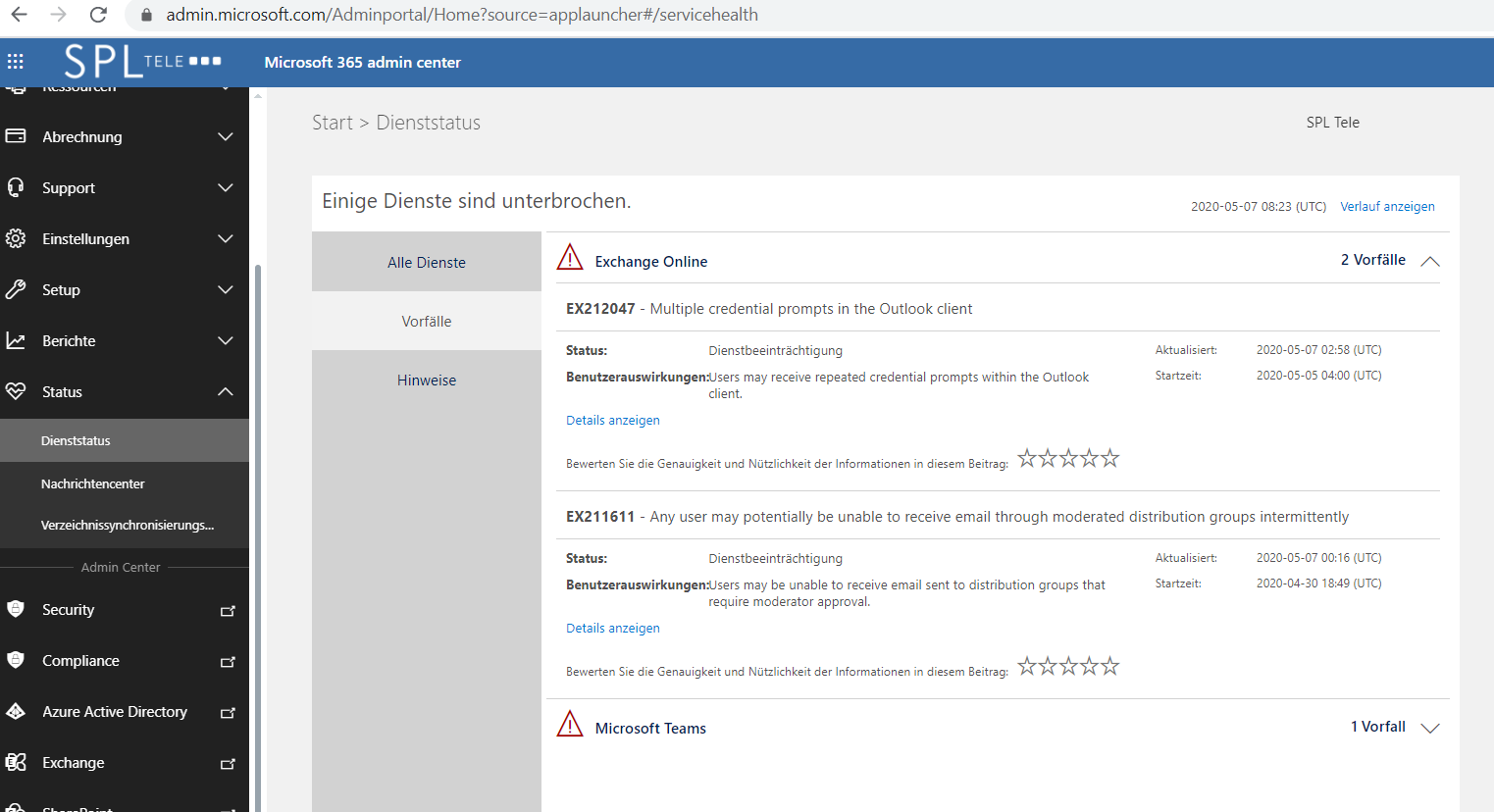Click the Start breadcrumb link
1494x812 pixels.
coord(333,123)
